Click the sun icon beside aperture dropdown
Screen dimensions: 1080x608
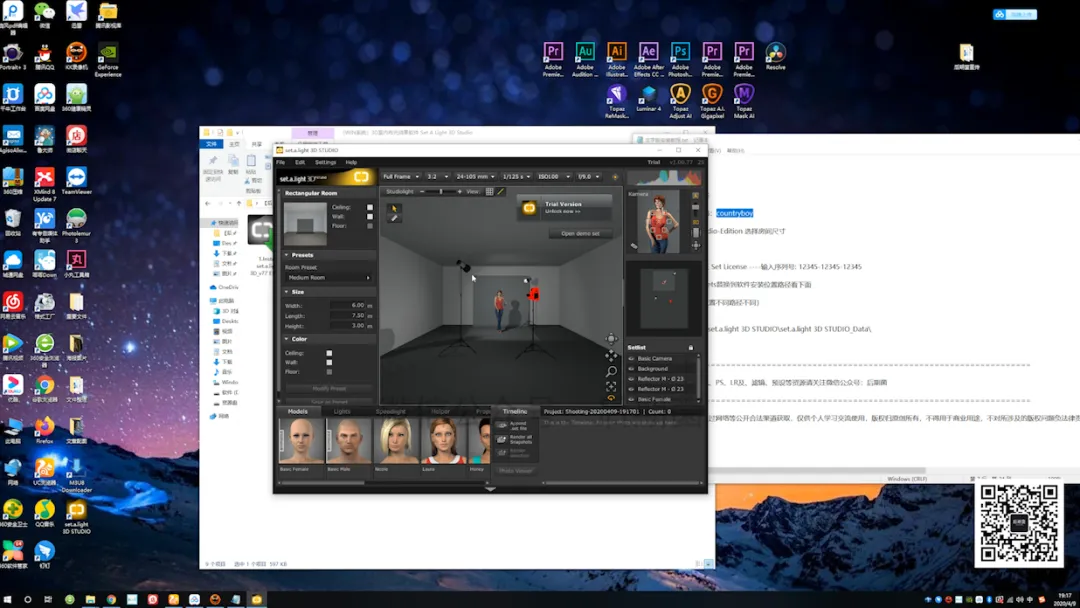click(x=615, y=177)
